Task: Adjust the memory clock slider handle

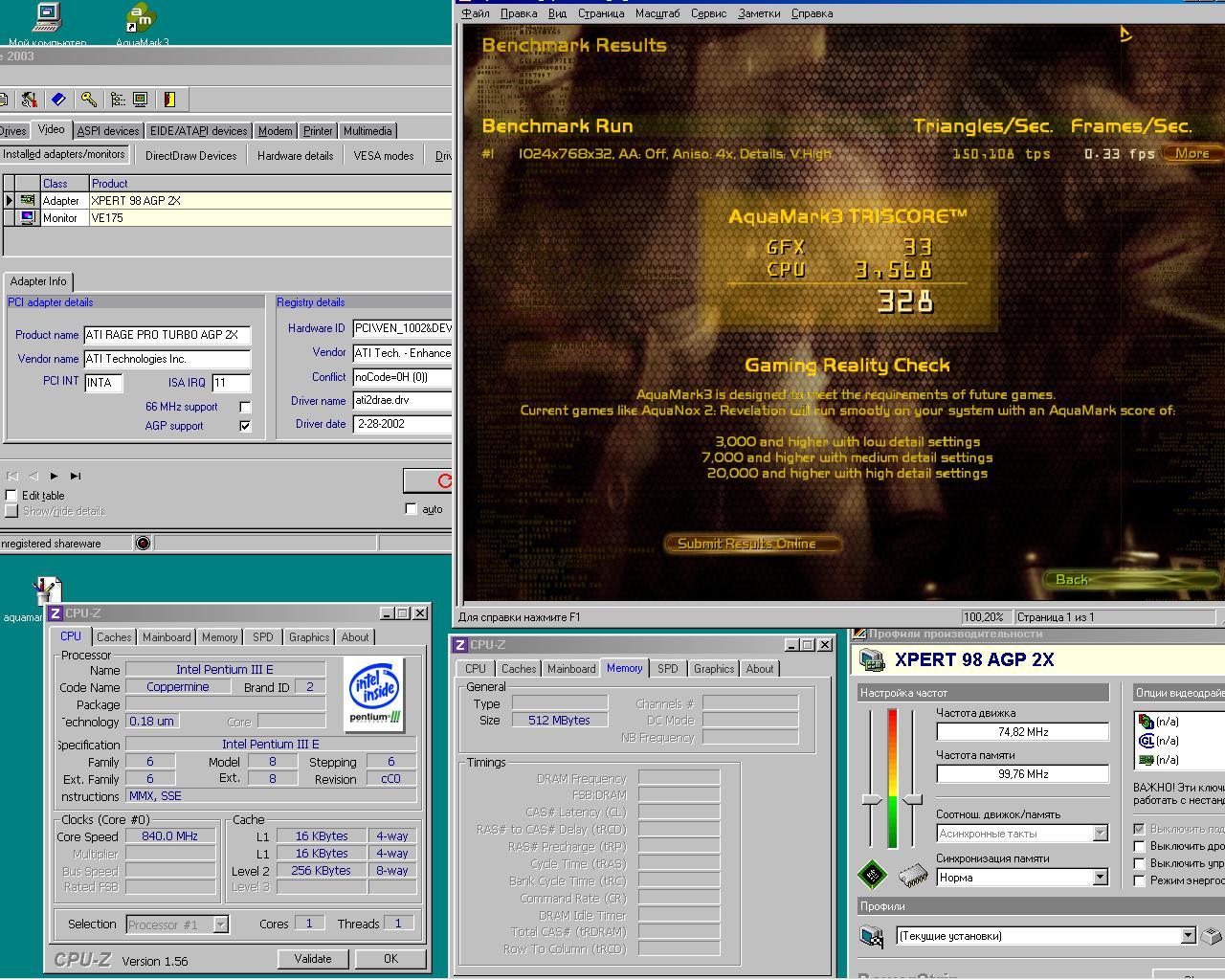Action: (x=913, y=799)
